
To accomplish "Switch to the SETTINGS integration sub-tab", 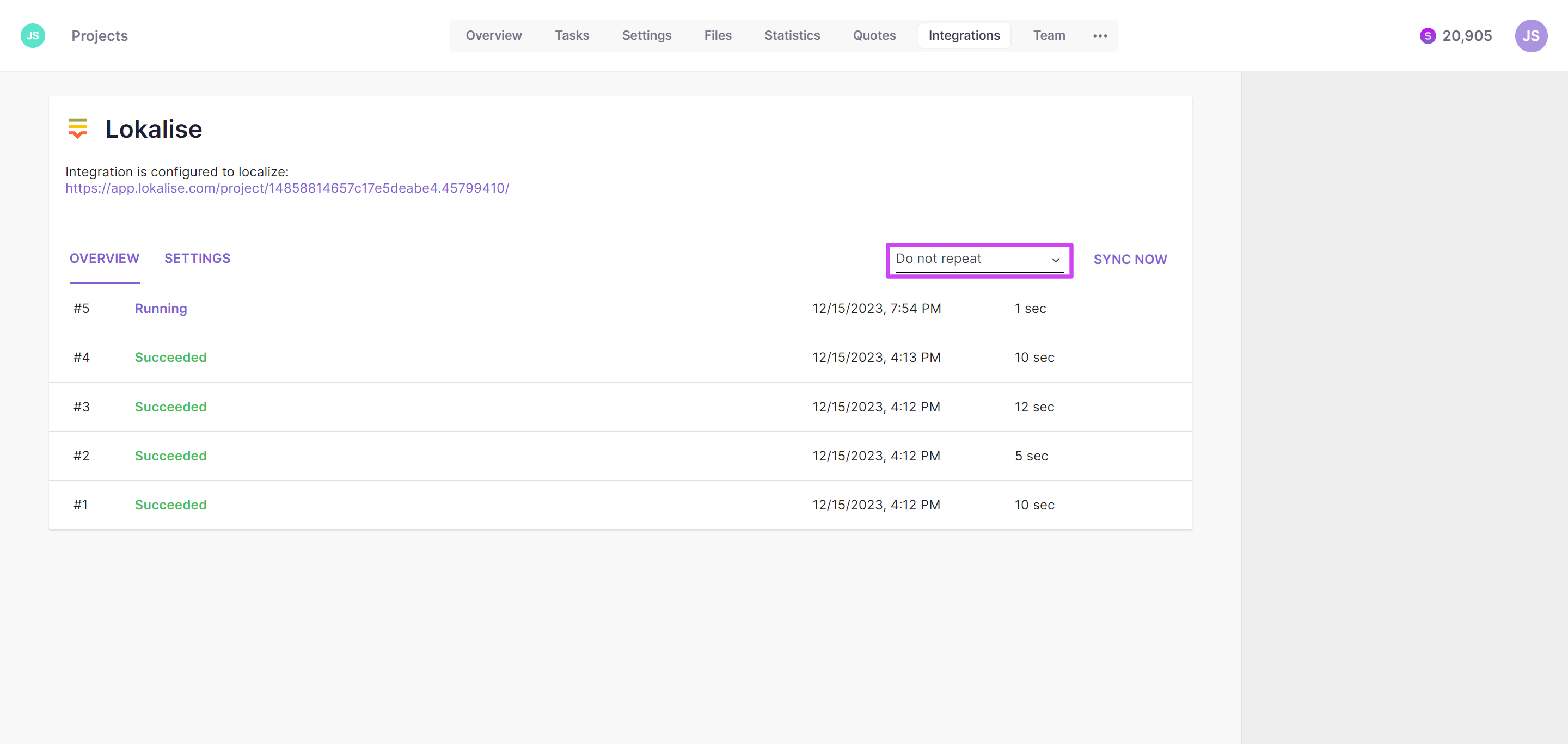I will click(197, 259).
